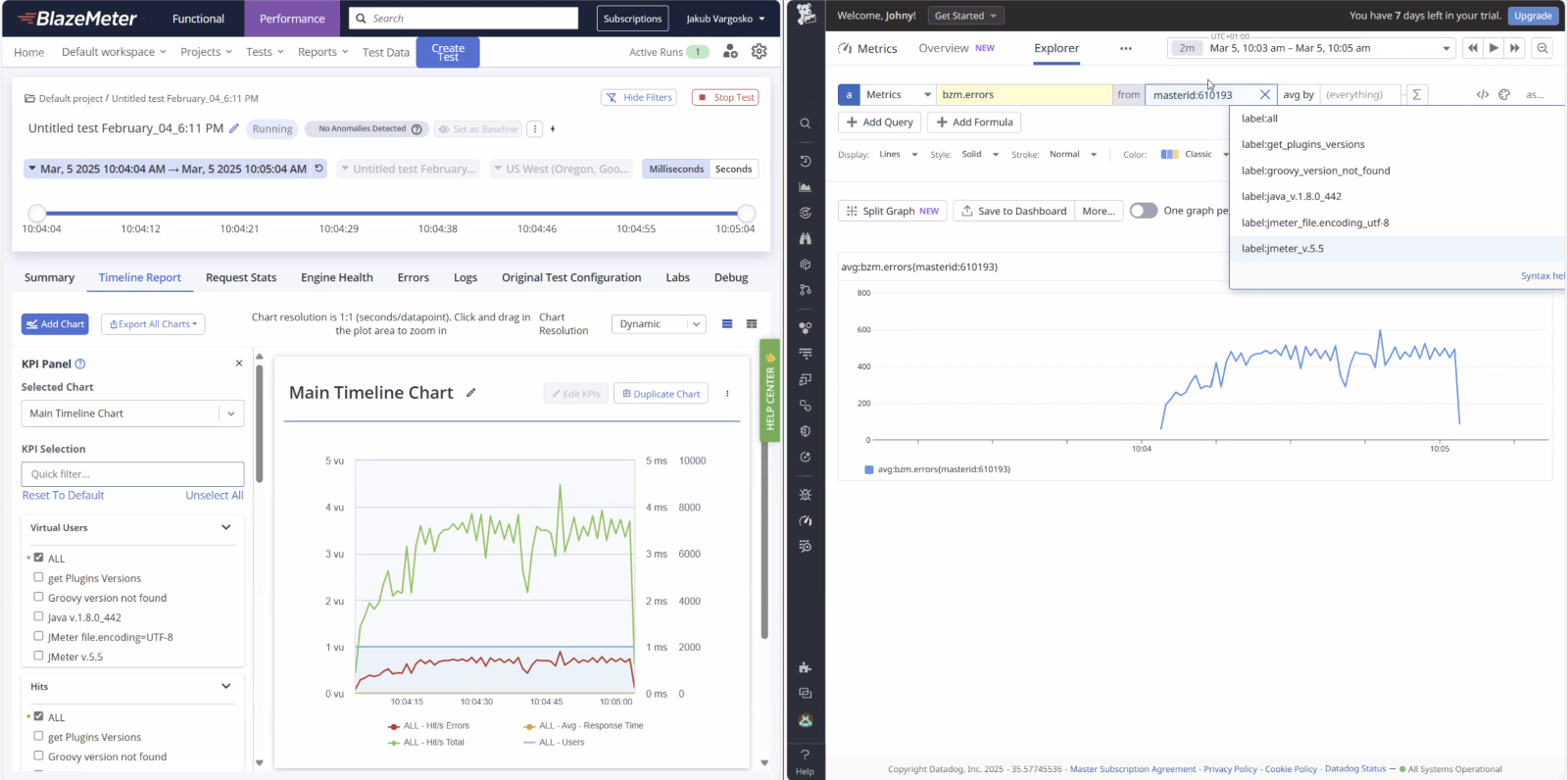The width and height of the screenshot is (1568, 780).
Task: Click the Stop Test button
Action: [725, 98]
